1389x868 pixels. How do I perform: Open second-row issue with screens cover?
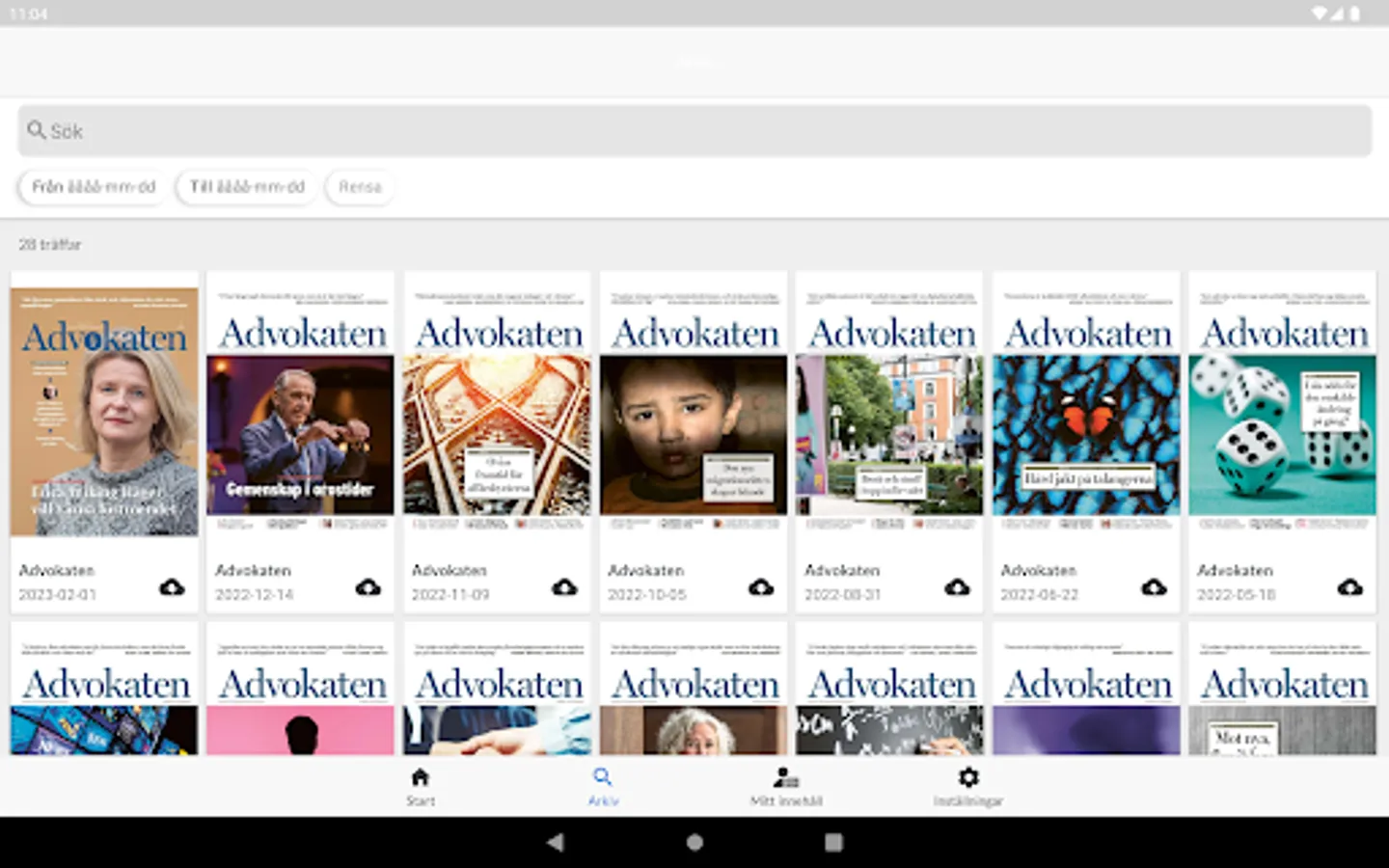point(104,689)
